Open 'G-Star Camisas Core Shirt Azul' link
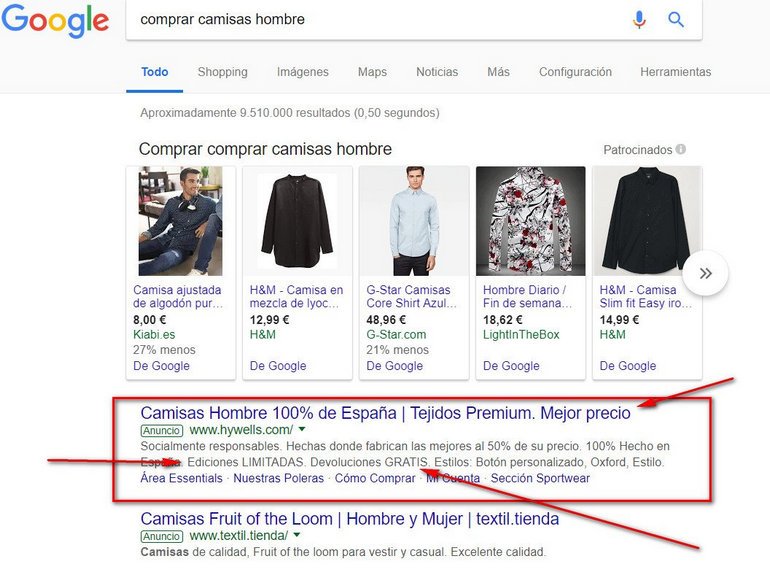 tap(412, 297)
